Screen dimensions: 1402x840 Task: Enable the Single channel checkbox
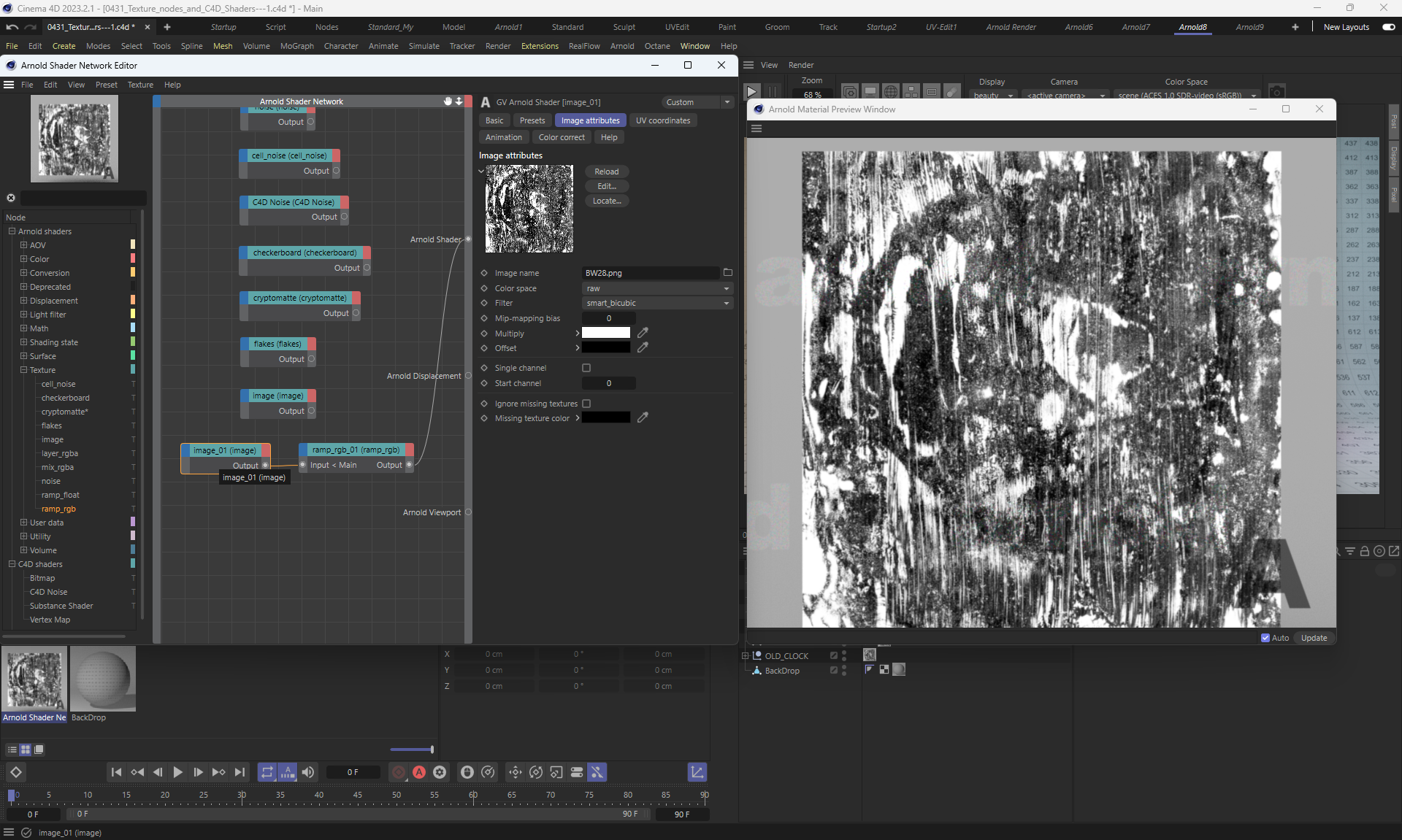[586, 368]
